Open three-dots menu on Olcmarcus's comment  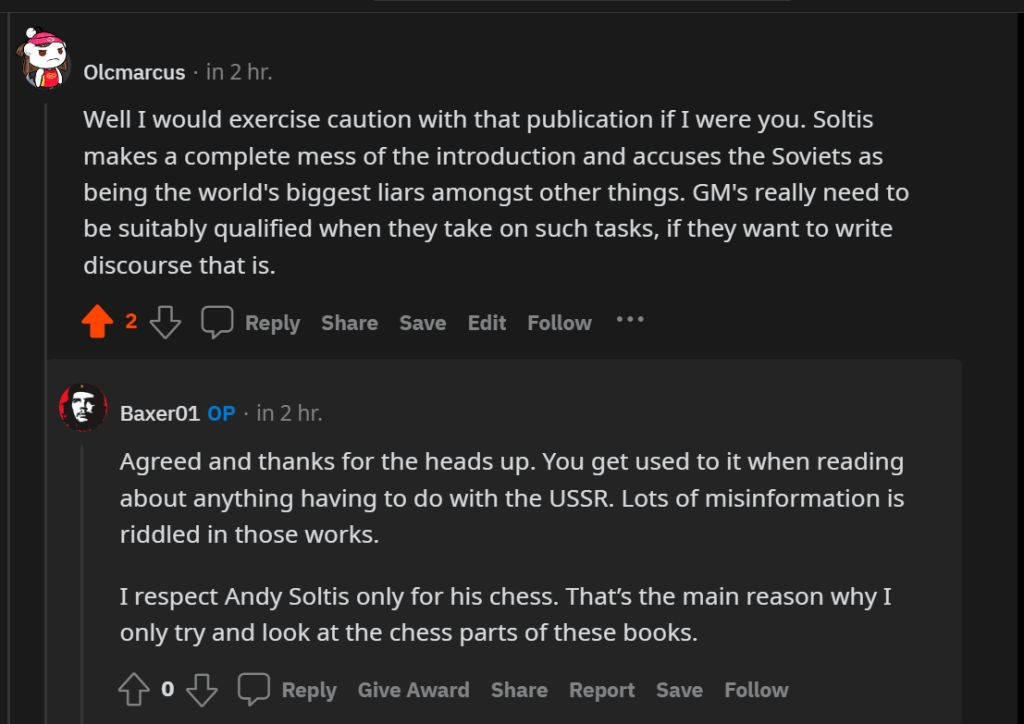630,320
